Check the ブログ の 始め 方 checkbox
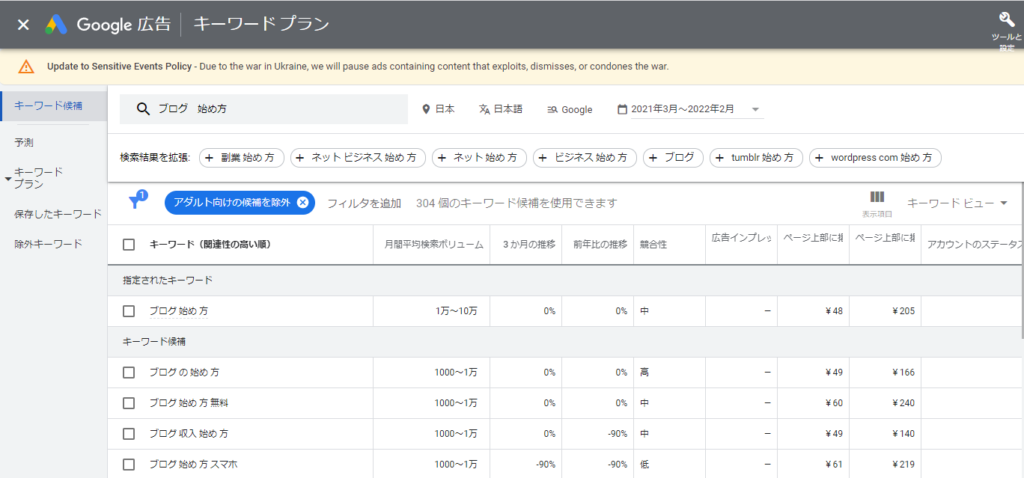This screenshot has width=1024, height=478. tap(129, 373)
